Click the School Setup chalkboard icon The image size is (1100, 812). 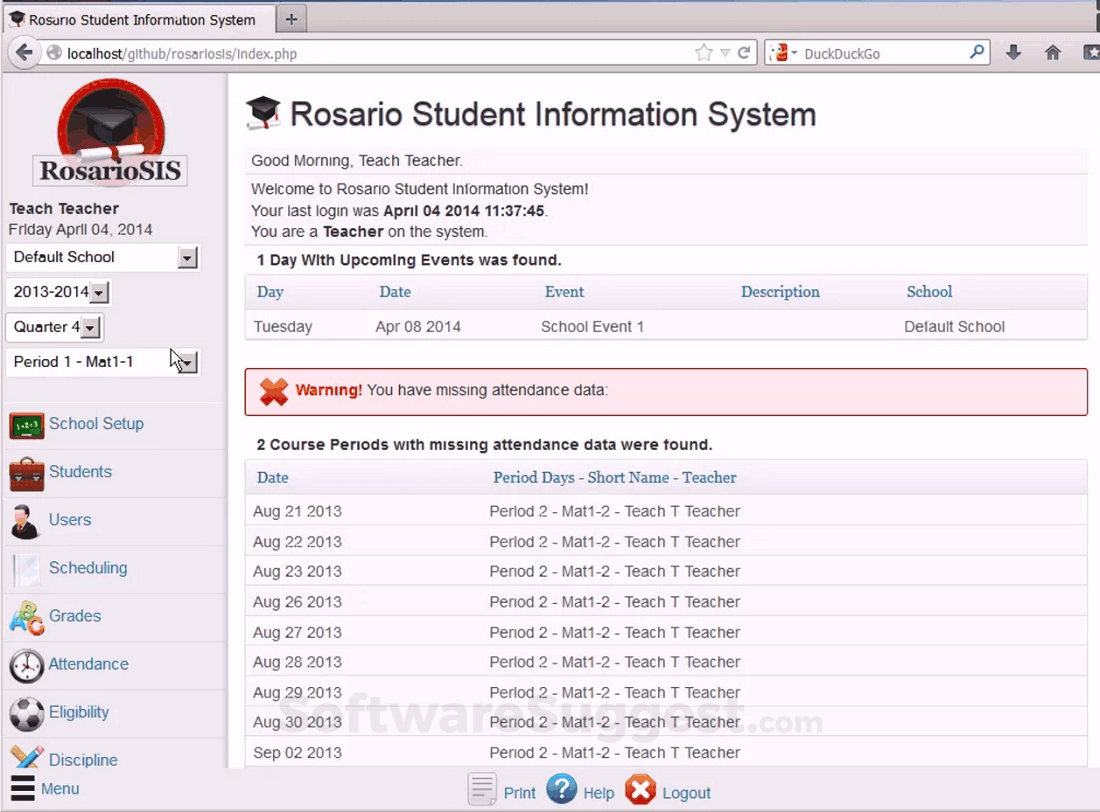pos(27,425)
